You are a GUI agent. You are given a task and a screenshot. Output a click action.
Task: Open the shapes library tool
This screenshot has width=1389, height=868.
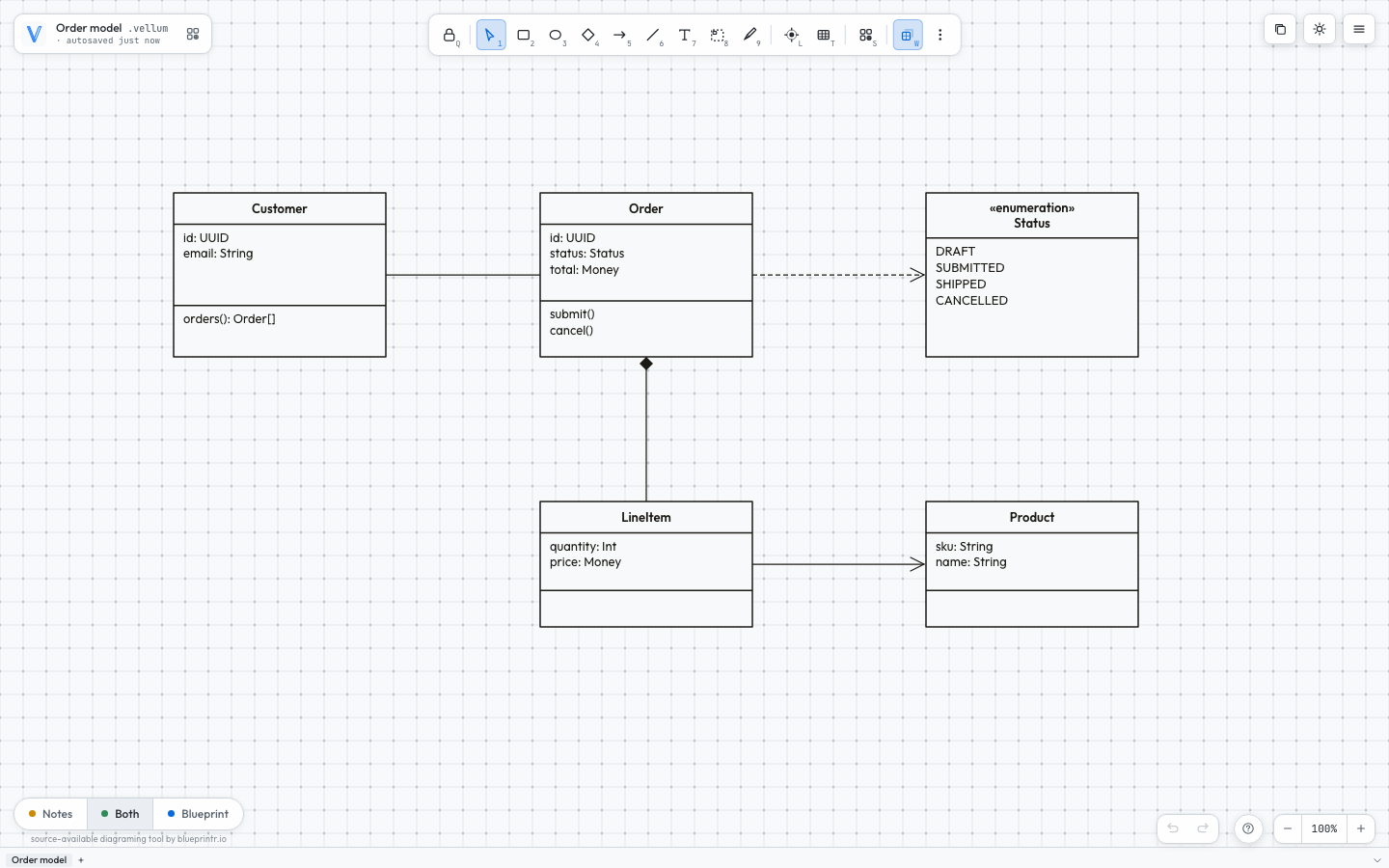(866, 36)
